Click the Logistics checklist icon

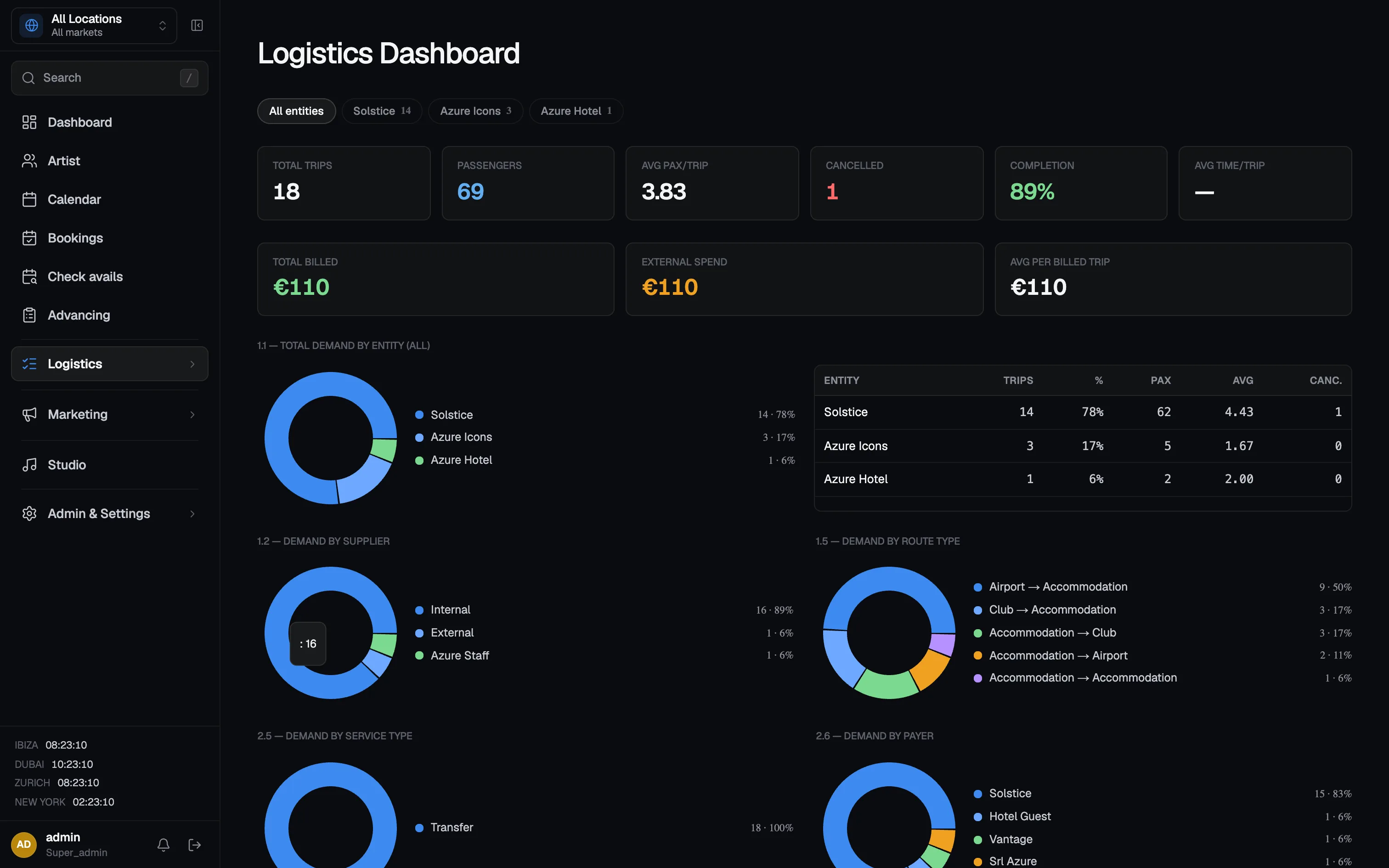point(29,364)
